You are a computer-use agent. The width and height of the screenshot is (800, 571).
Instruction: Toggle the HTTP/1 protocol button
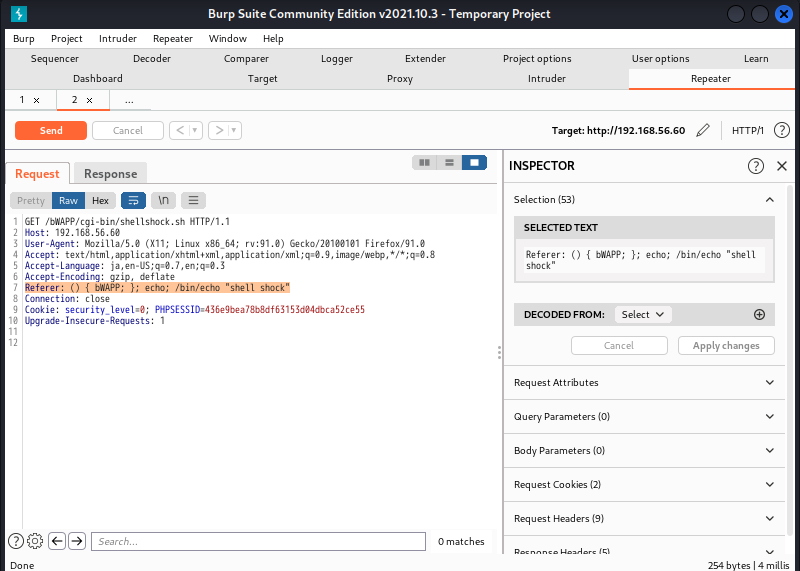tap(747, 131)
